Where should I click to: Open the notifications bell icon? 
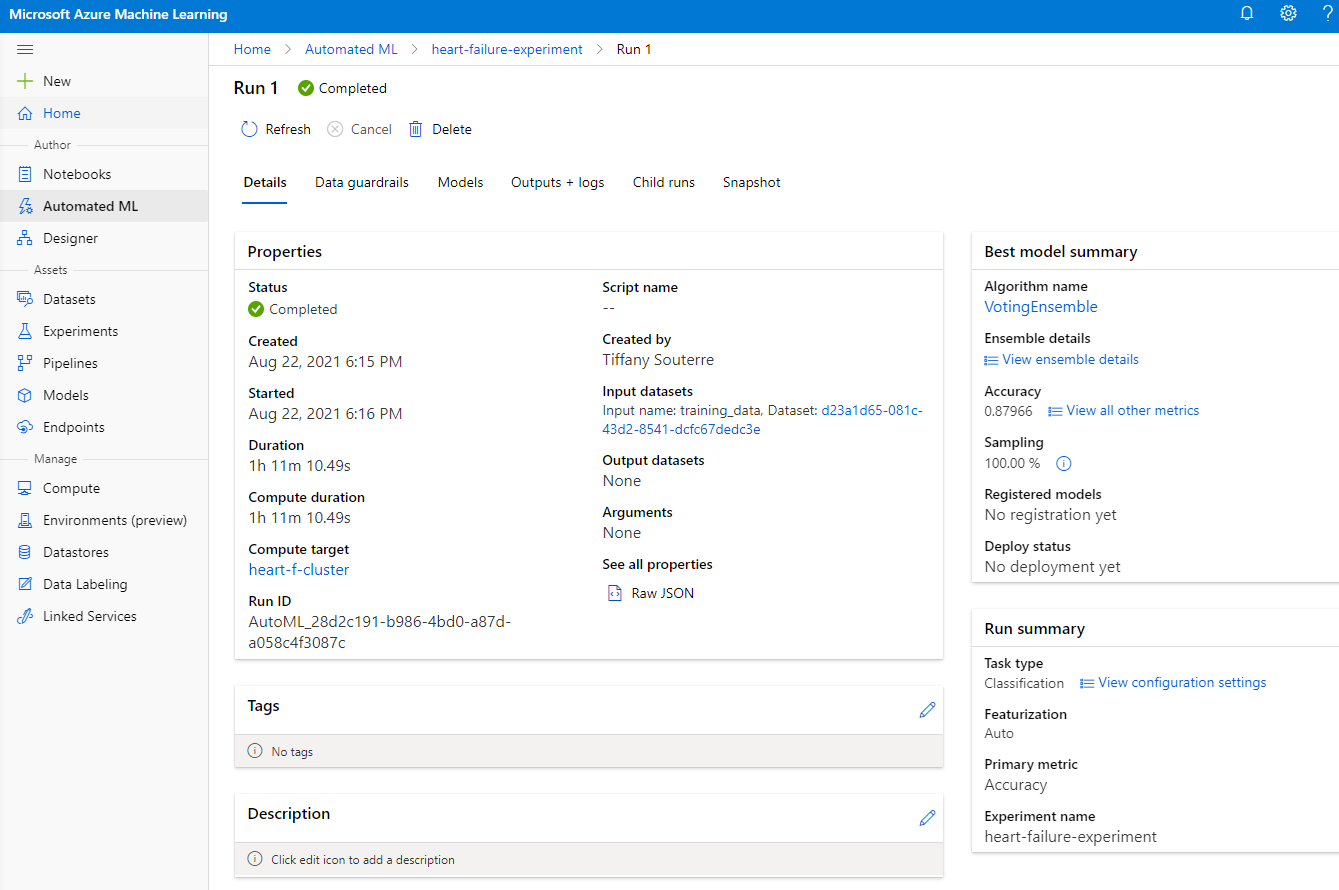tap(1247, 14)
